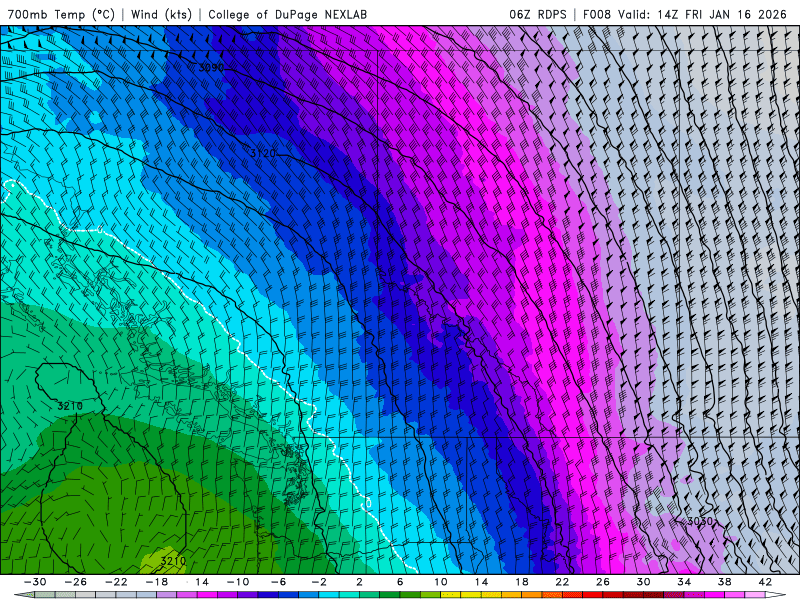Screen dimensions: 800x600
Task: Click the -18 legend value
Action: (157, 582)
